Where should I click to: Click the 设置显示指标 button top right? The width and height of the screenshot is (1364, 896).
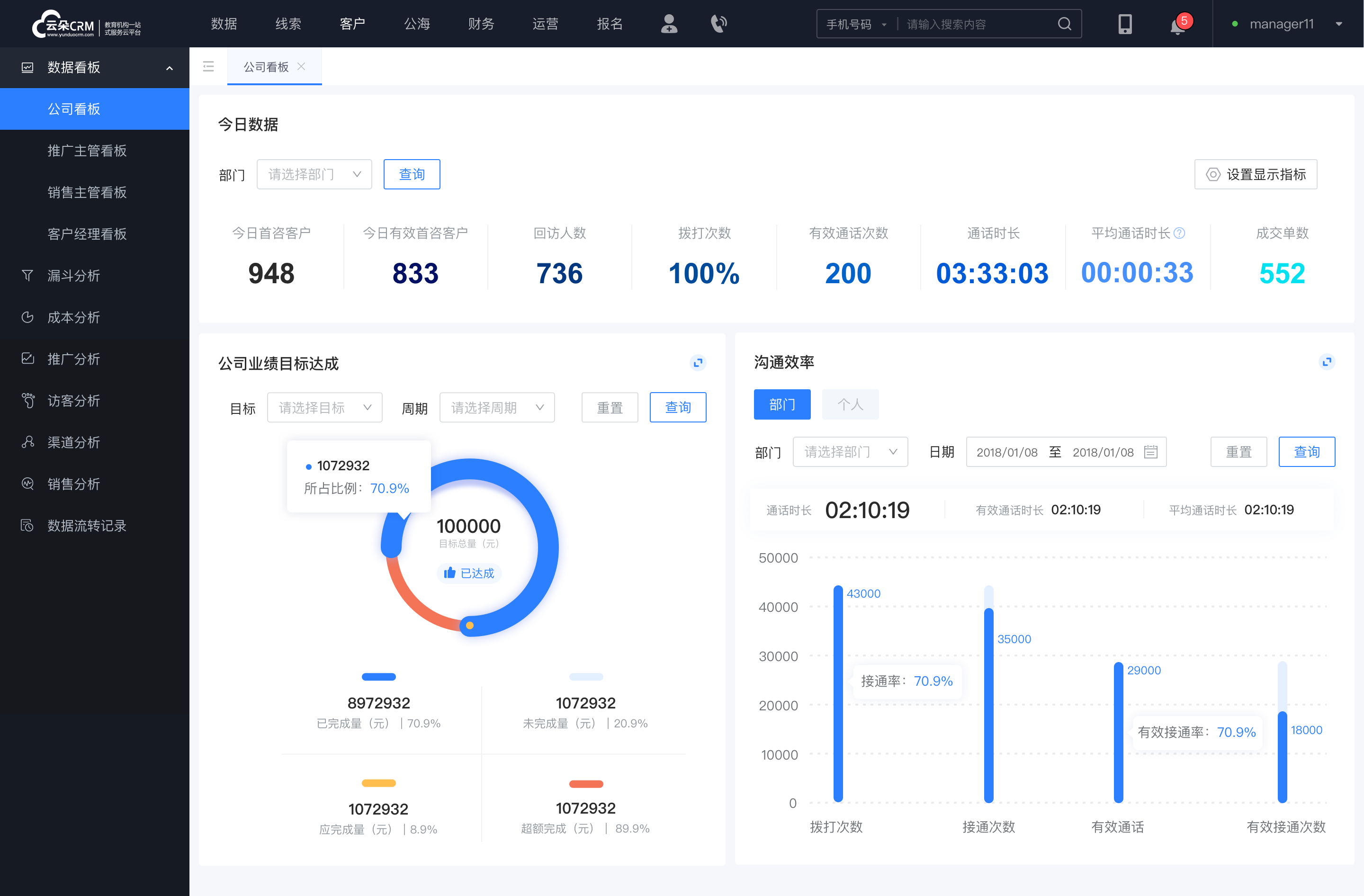(x=1255, y=173)
